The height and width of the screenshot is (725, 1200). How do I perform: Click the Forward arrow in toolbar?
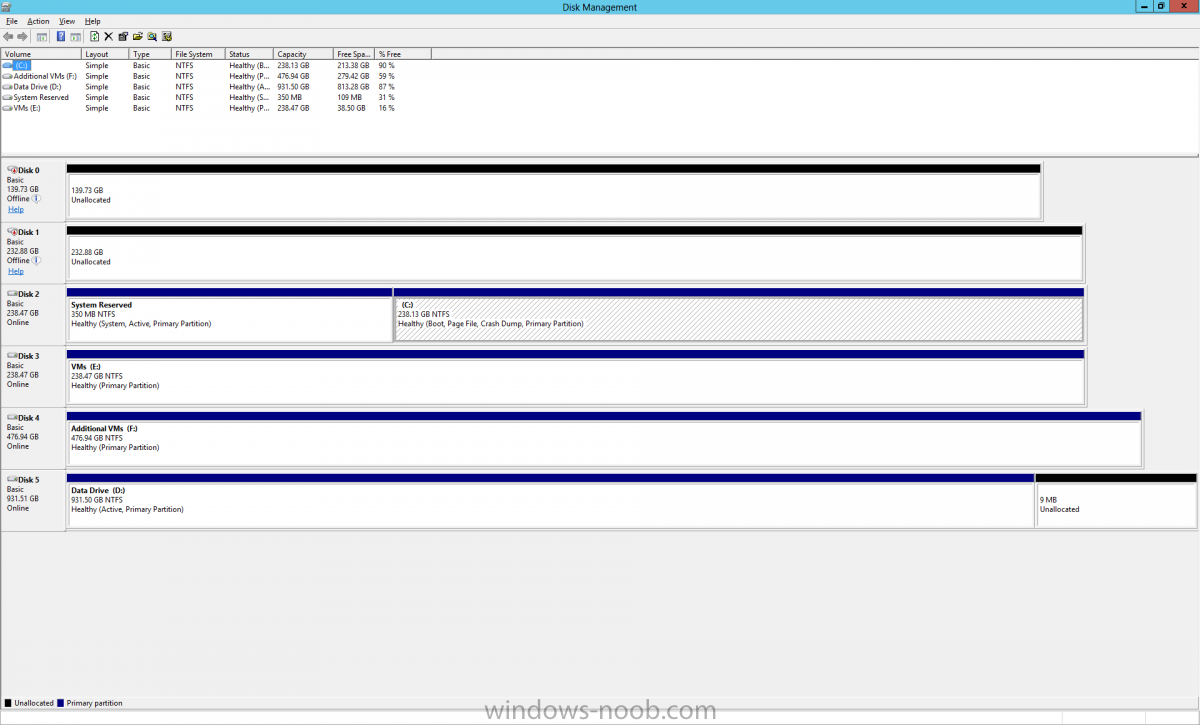tap(22, 37)
